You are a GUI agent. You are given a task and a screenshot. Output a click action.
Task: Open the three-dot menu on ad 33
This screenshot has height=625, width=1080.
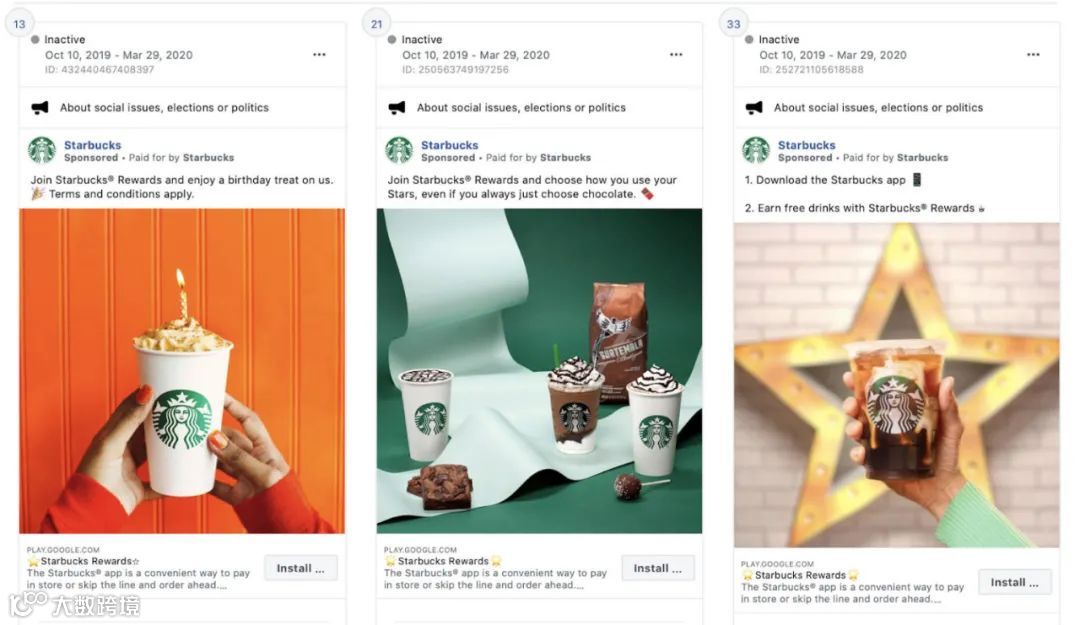[x=1032, y=54]
